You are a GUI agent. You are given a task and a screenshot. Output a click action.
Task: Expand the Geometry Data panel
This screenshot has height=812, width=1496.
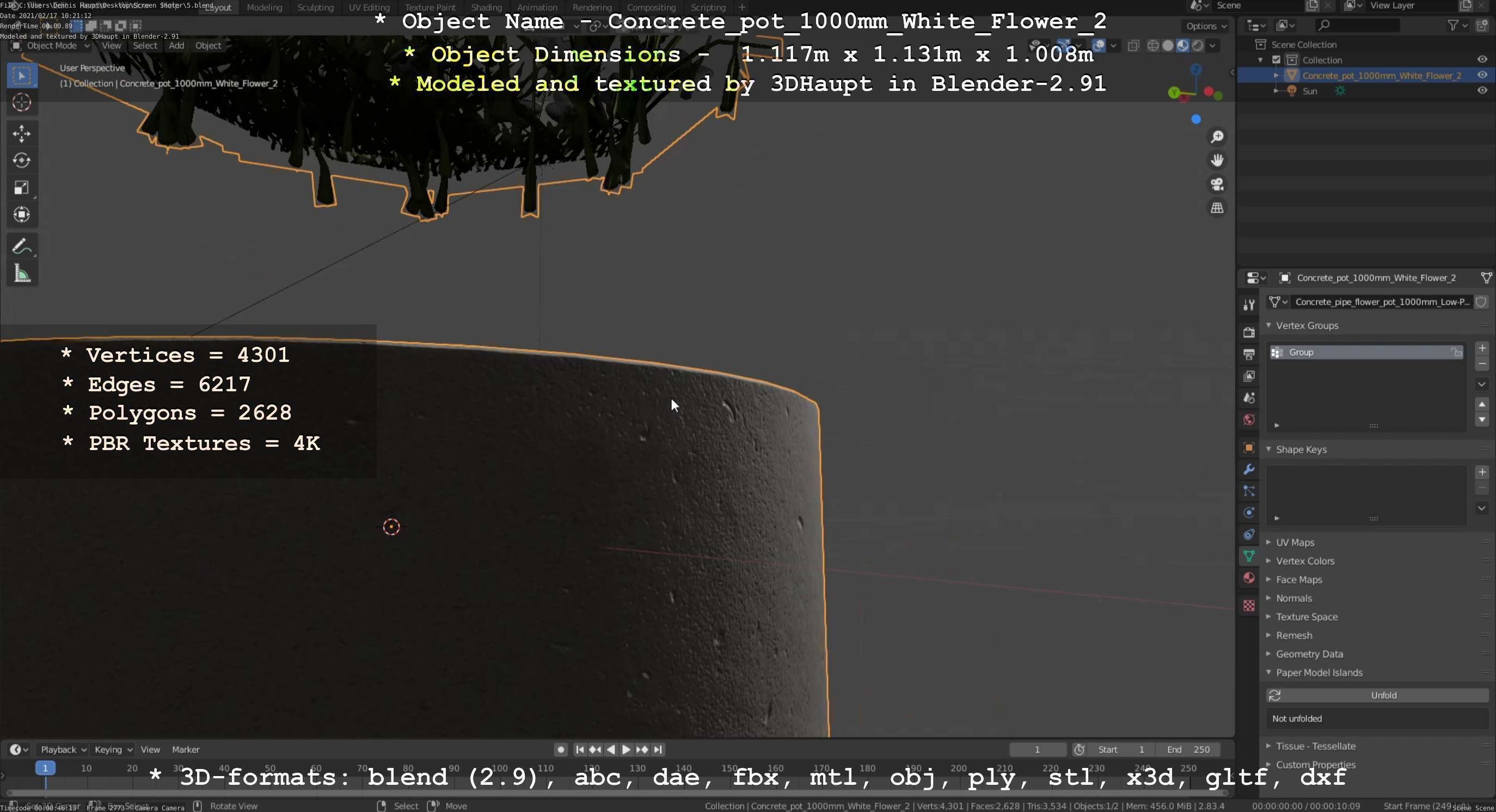[x=1269, y=654]
